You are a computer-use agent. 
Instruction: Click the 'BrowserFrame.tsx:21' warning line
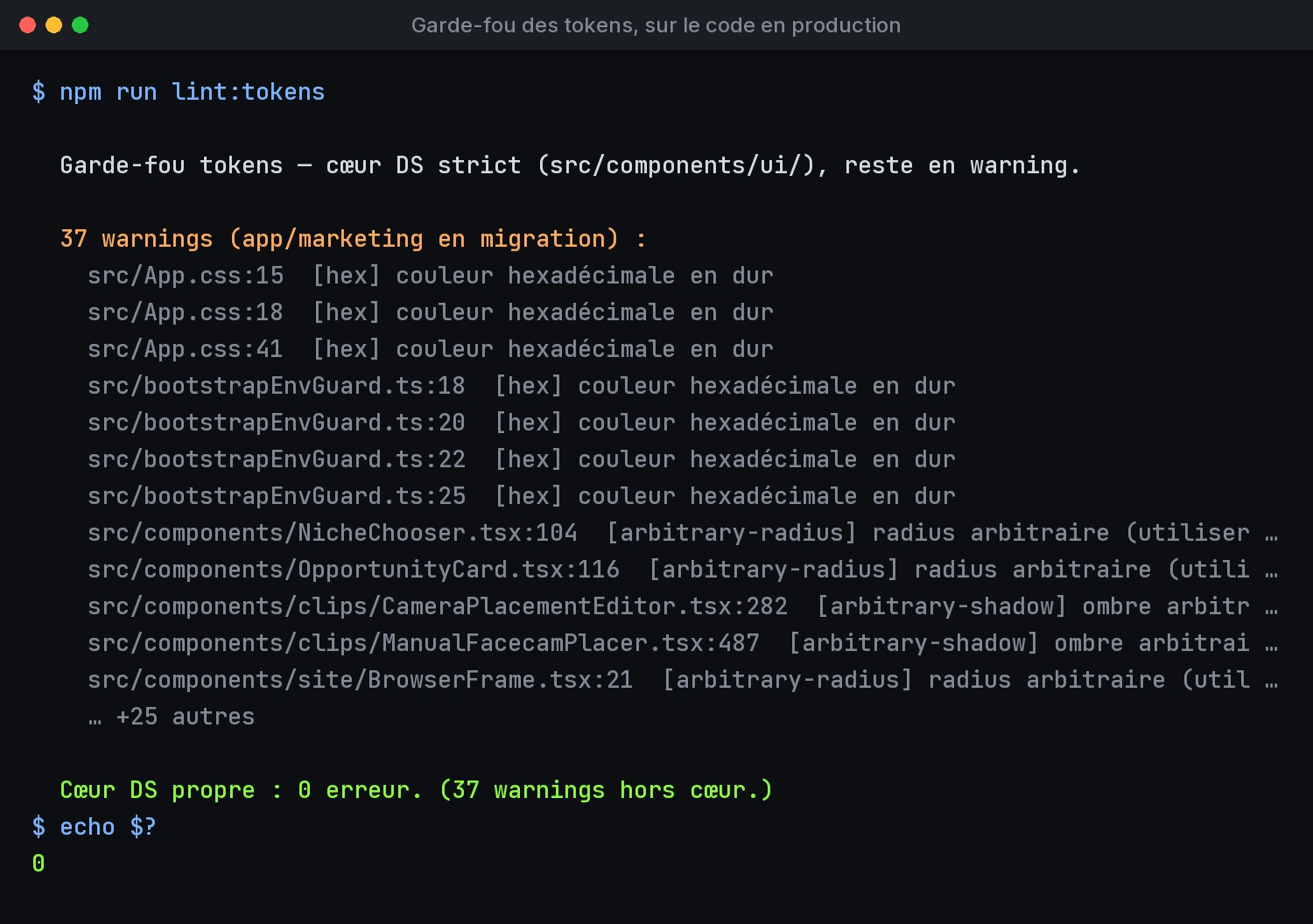coord(683,680)
